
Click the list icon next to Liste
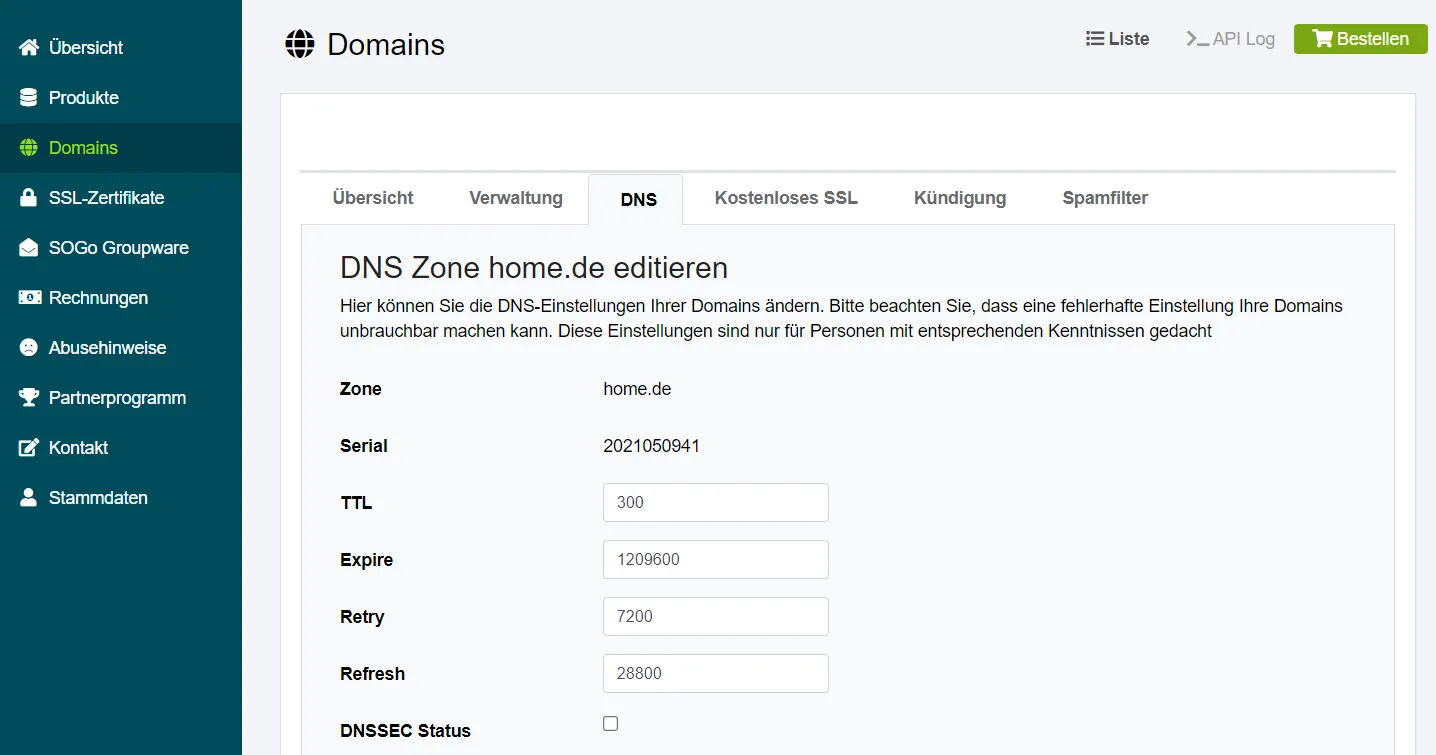(x=1095, y=39)
